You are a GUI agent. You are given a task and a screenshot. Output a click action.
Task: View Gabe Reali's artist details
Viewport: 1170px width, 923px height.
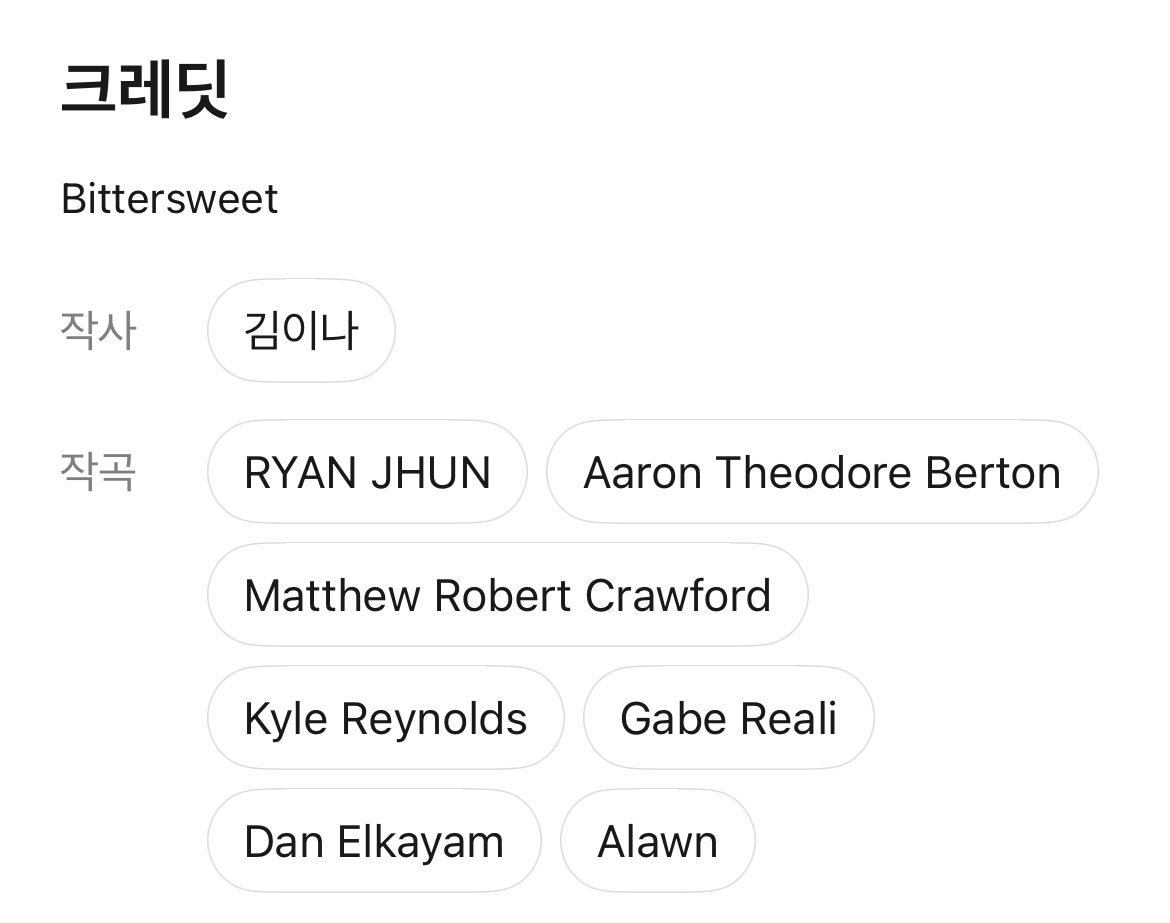(x=728, y=718)
